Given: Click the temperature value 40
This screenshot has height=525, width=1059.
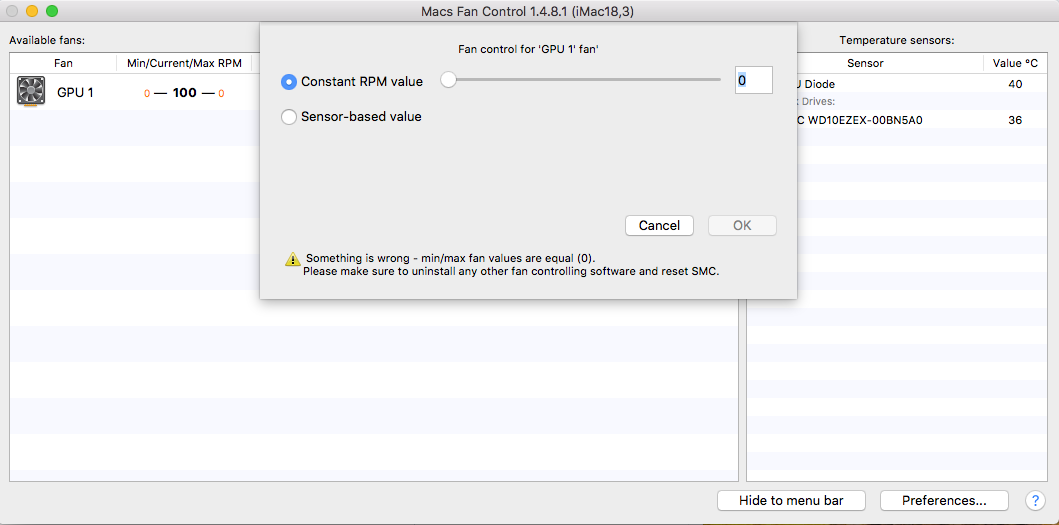Looking at the screenshot, I should (x=1014, y=84).
